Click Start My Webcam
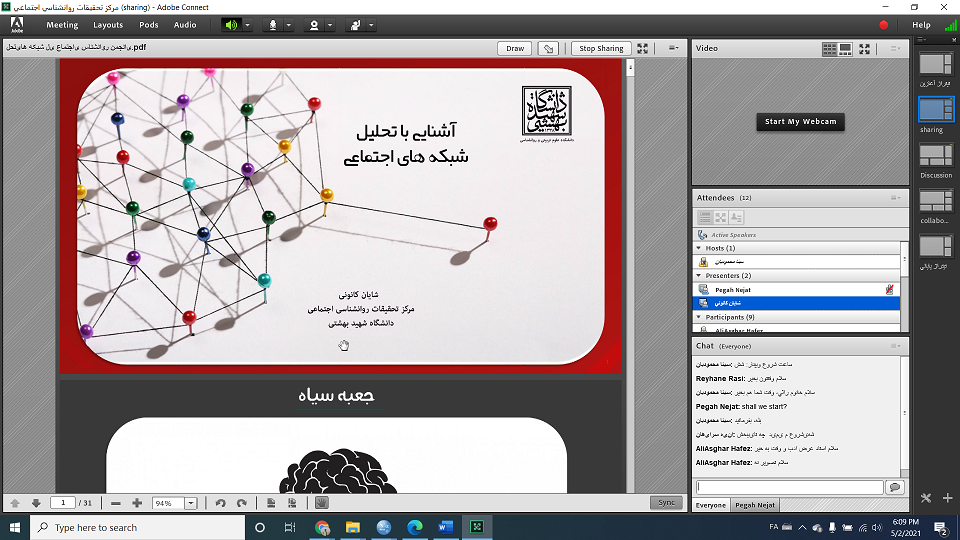This screenshot has height=540, width=960. (800, 122)
